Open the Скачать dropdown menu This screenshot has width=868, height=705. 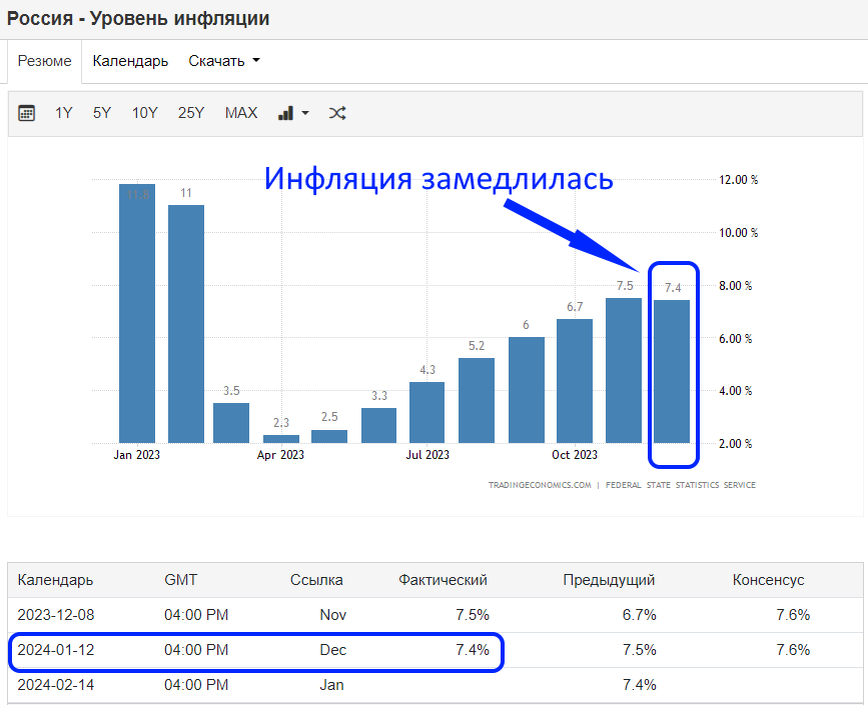[224, 61]
